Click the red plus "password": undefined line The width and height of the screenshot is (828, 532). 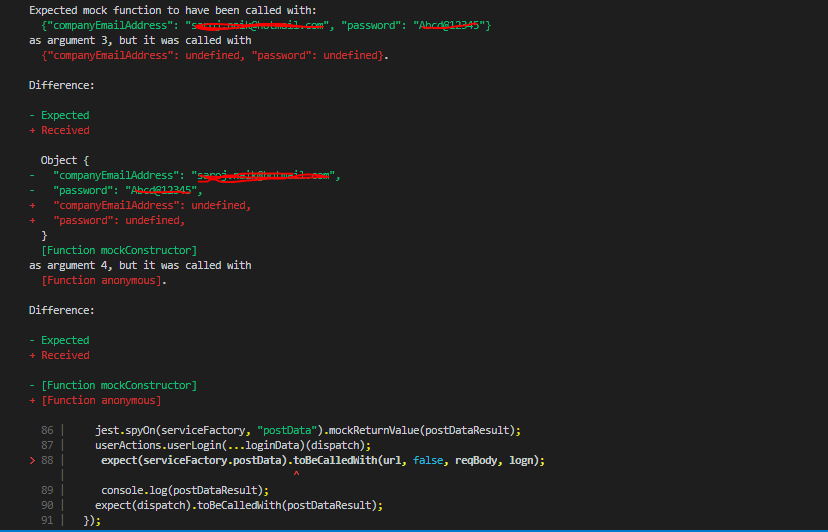107,220
